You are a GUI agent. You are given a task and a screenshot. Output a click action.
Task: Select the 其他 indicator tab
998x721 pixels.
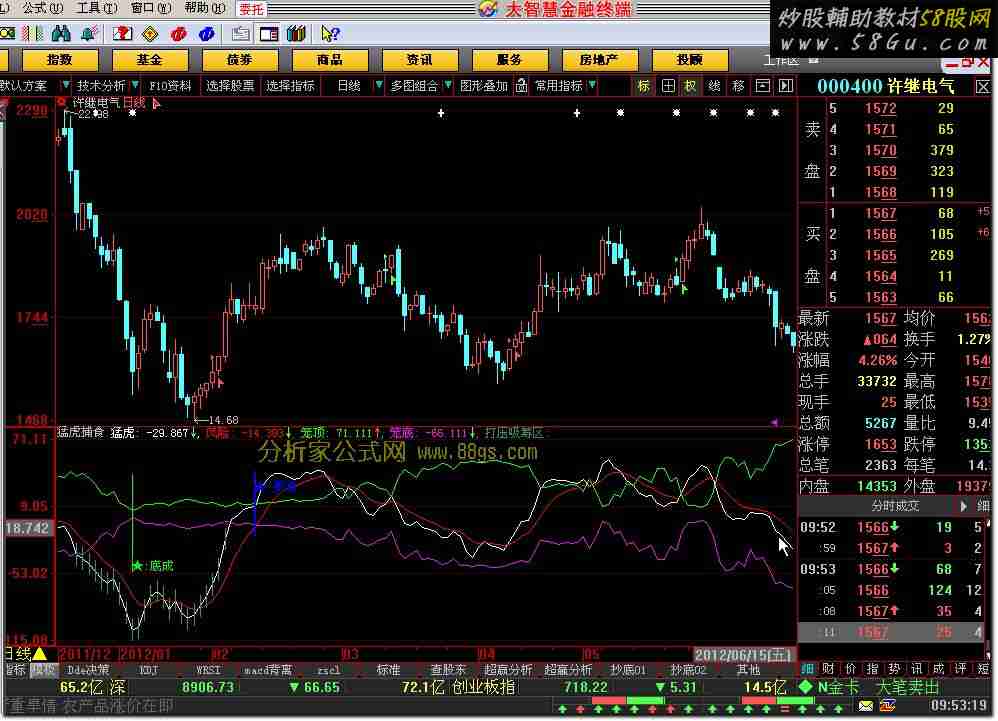748,669
